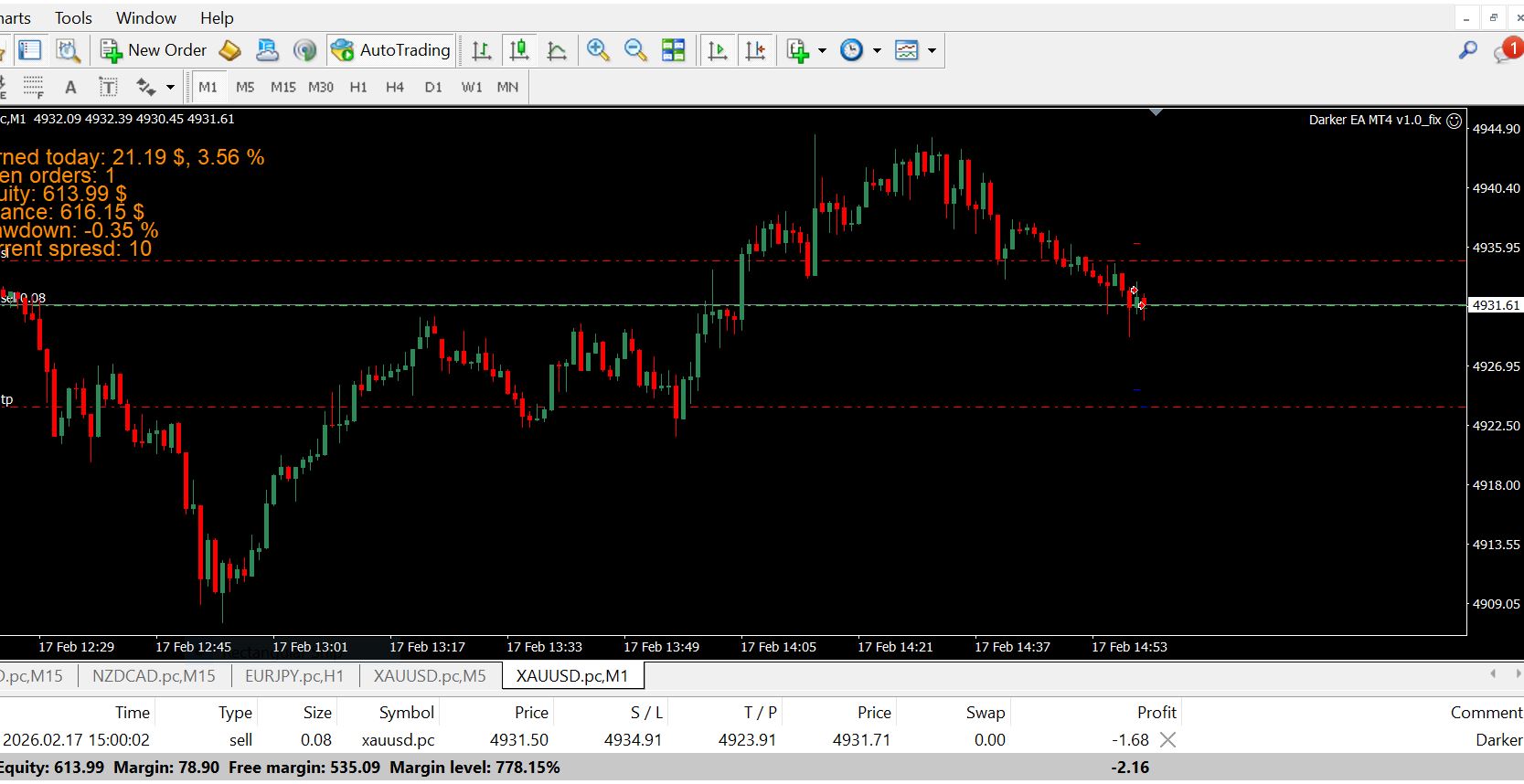Open the templates dropdown arrow

(932, 50)
